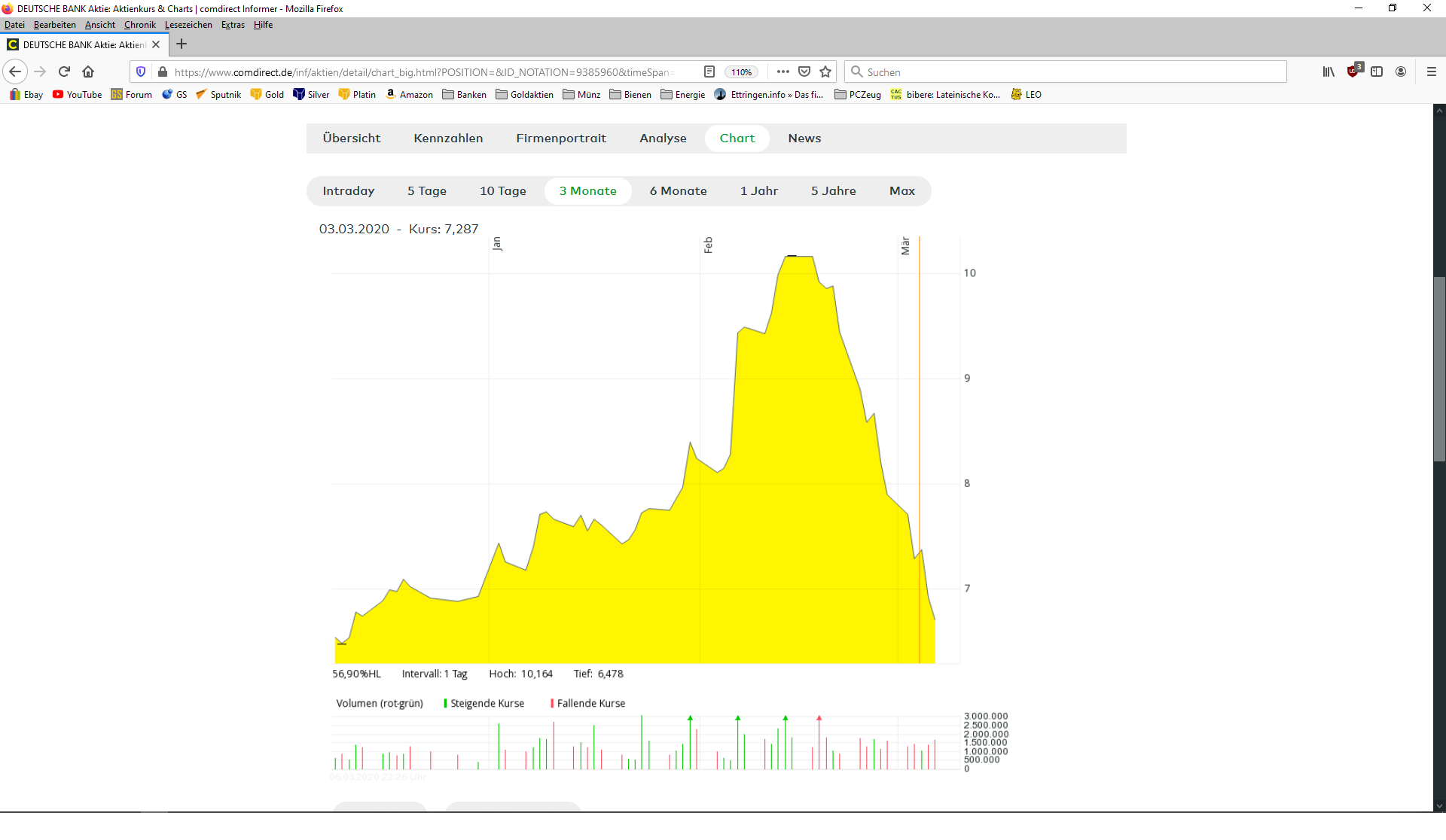
Task: Select the 6 Monate time span
Action: click(679, 191)
